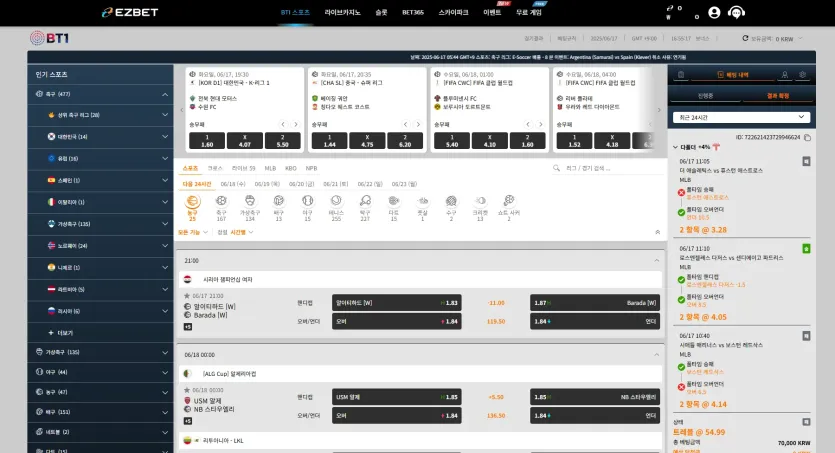835x453 pixels.
Task: Open the green icon on 06/17 11:10 bet
Action: click(806, 249)
